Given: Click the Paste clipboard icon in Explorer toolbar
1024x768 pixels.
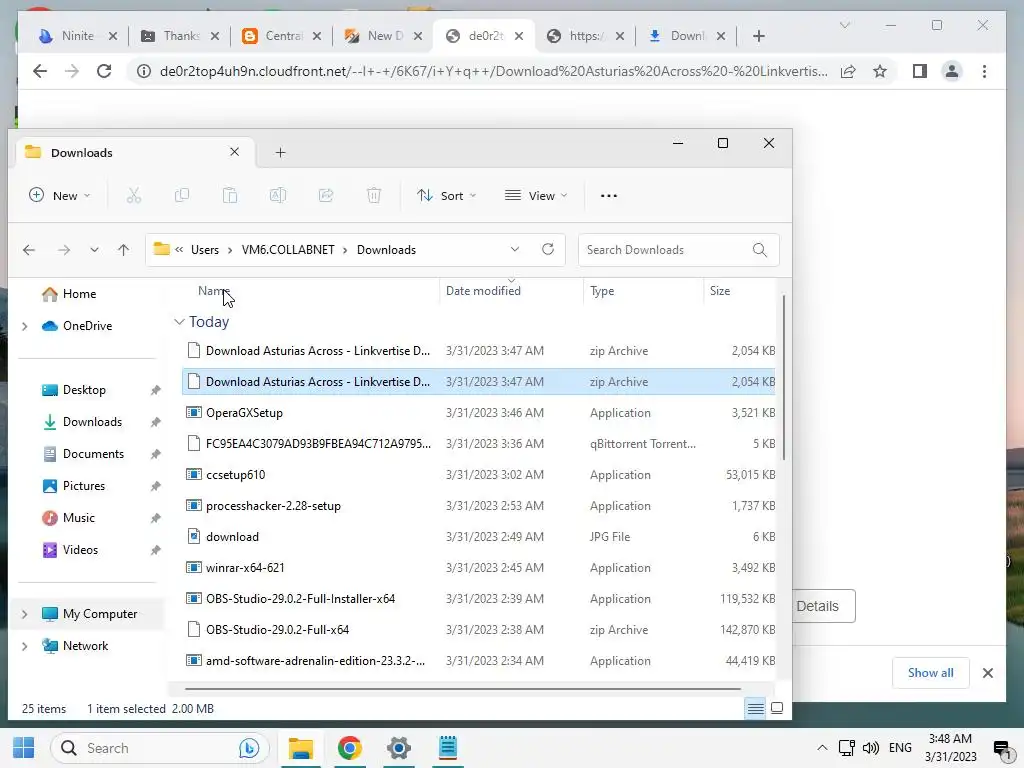Looking at the screenshot, I should coord(230,195).
